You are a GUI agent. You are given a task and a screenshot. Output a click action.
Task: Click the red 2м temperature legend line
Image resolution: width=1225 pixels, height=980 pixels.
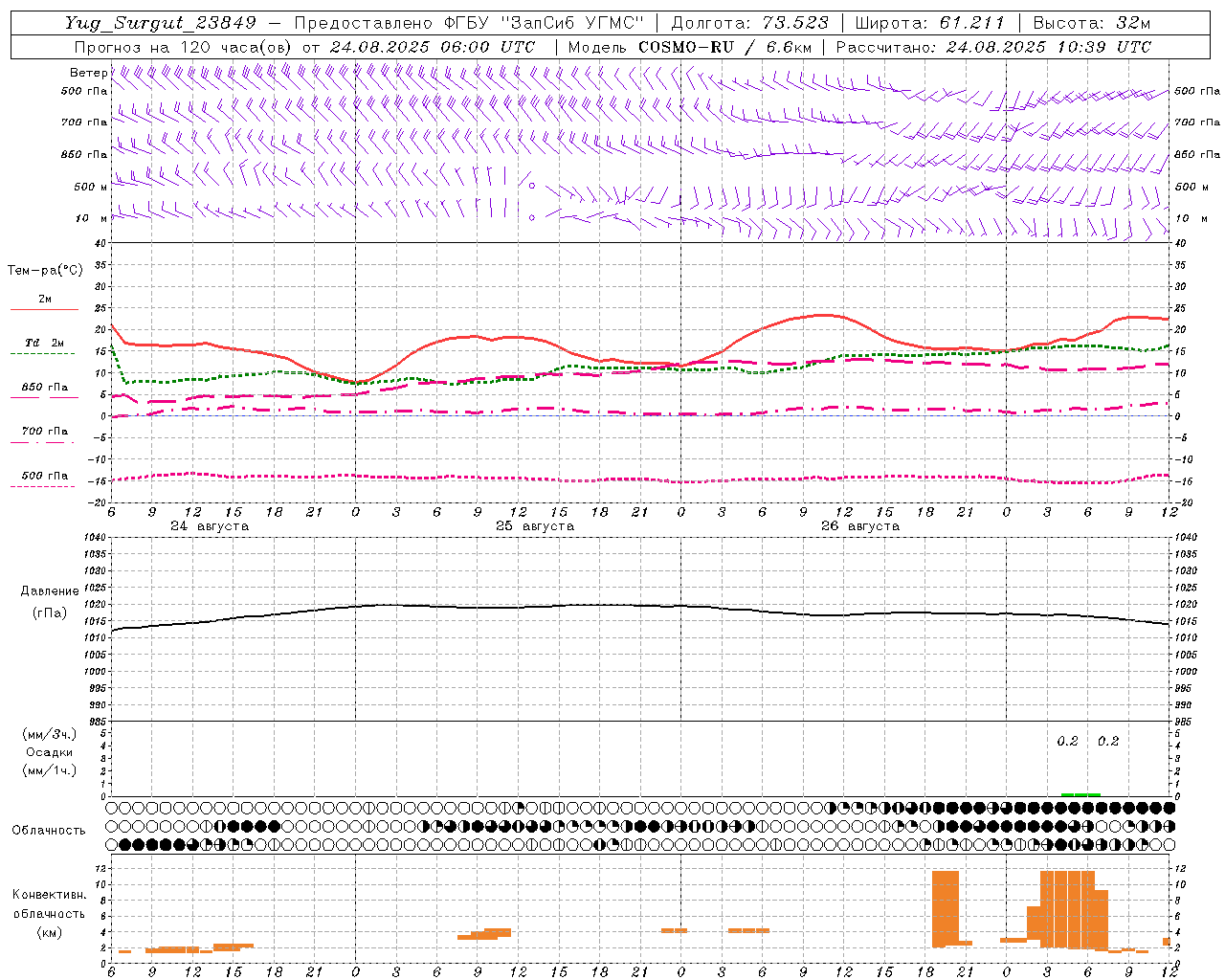pyautogui.click(x=44, y=310)
